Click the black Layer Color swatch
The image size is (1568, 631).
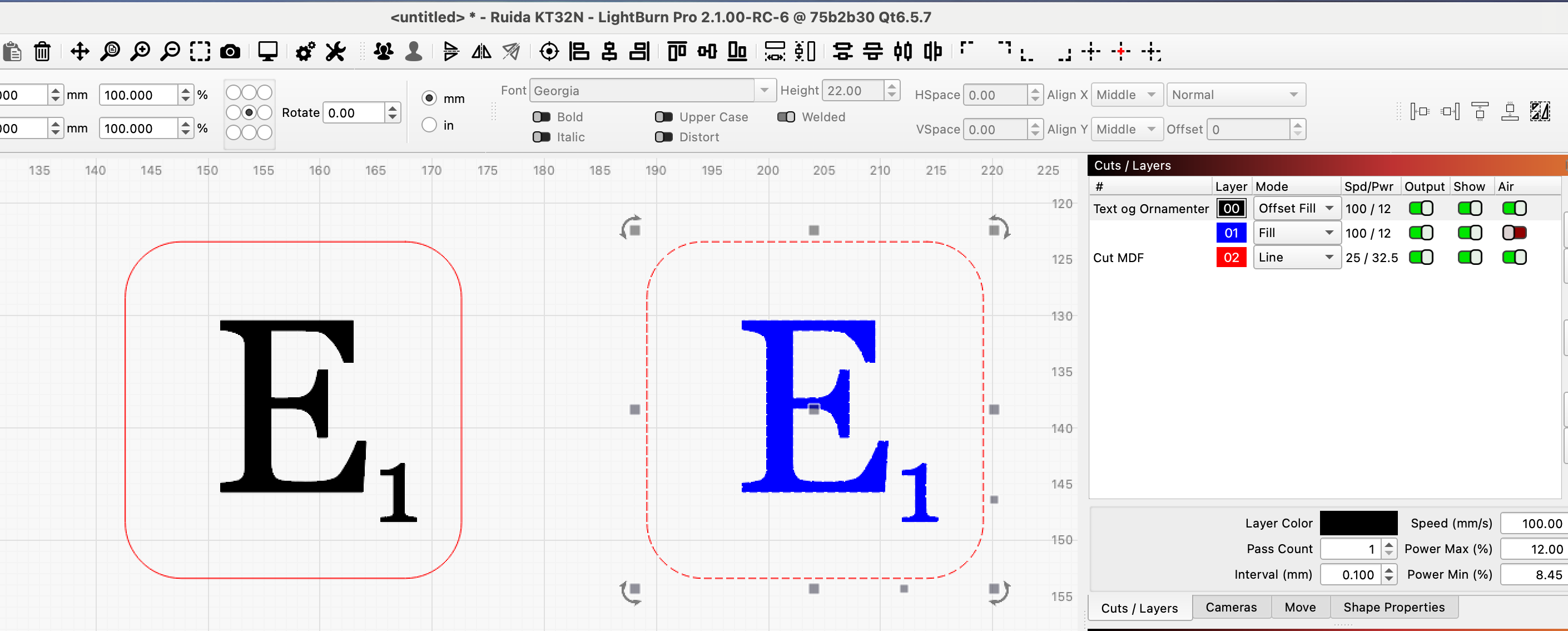[x=1358, y=523]
